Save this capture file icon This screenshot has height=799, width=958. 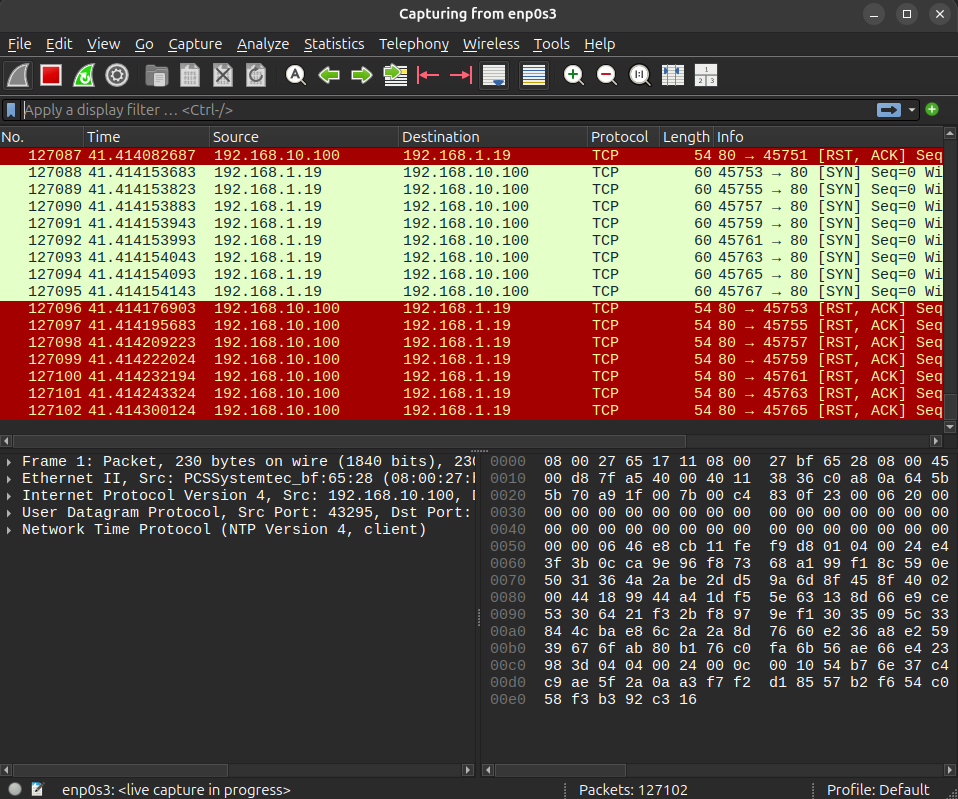tap(190, 76)
